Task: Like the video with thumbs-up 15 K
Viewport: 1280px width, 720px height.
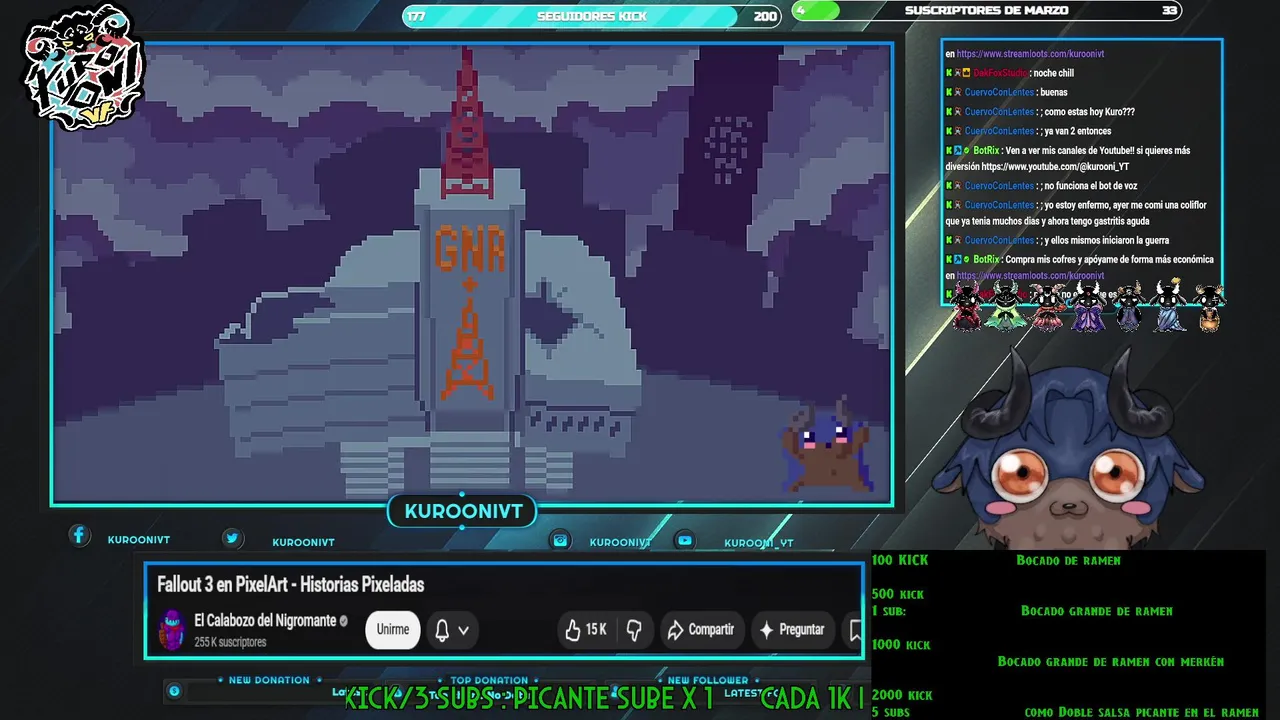Action: pyautogui.click(x=586, y=630)
